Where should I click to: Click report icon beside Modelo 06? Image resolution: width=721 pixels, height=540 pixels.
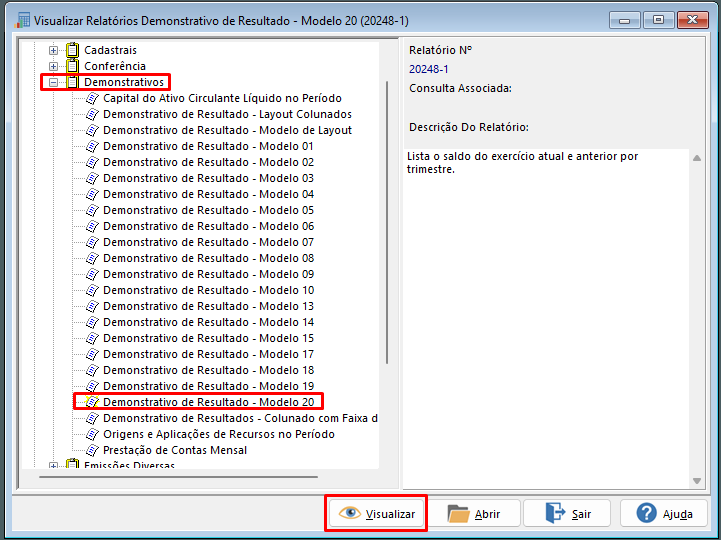pyautogui.click(x=92, y=226)
